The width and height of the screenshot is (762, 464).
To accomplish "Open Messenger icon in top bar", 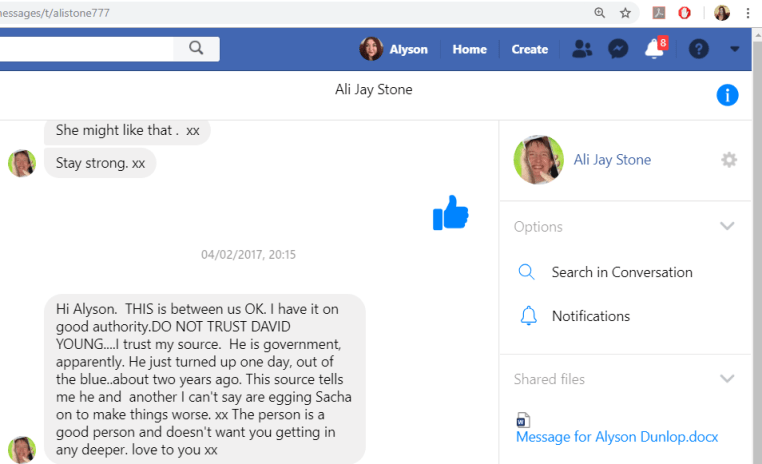I will tap(618, 49).
